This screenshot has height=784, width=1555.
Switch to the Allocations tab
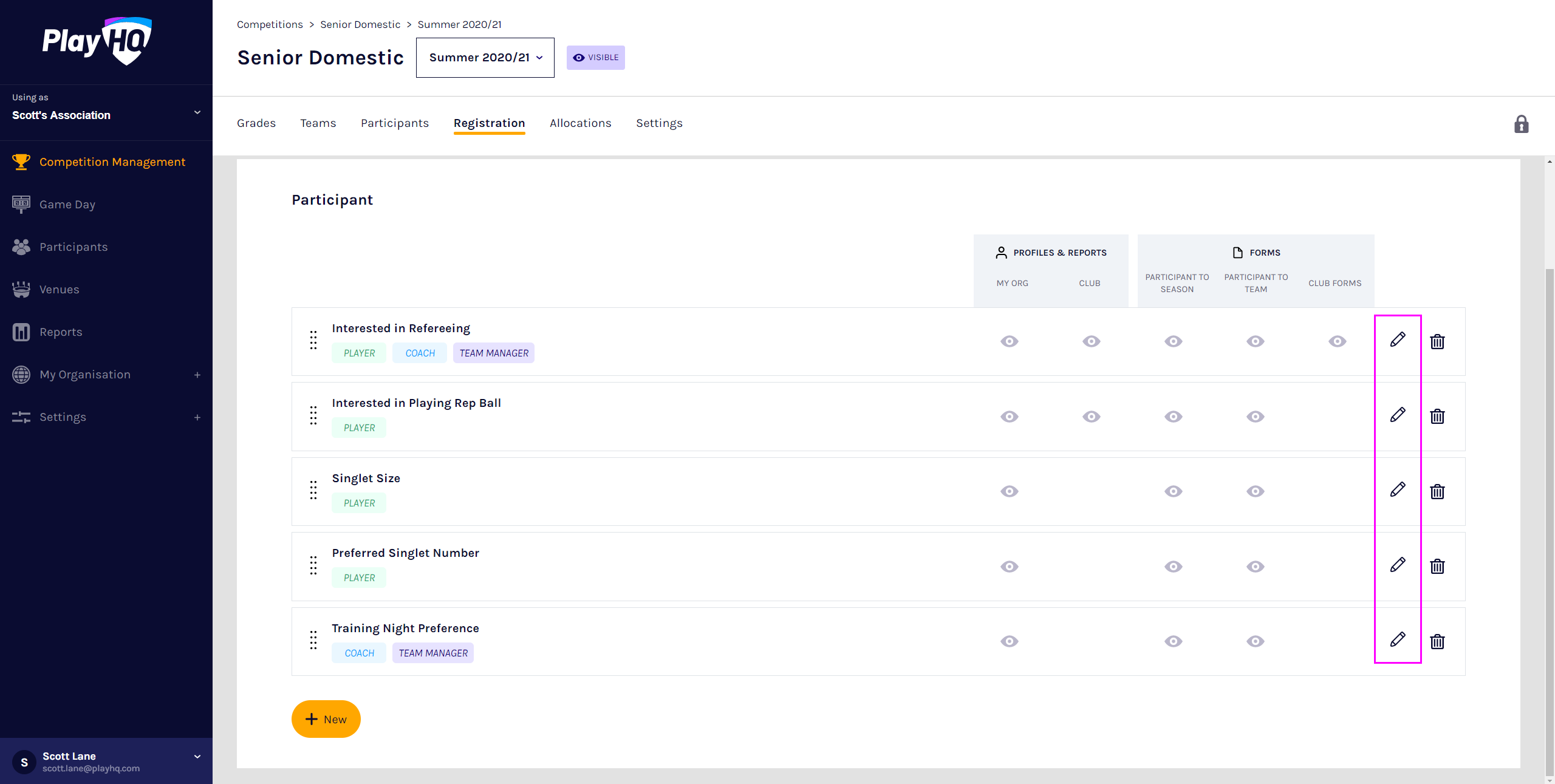[x=581, y=123]
